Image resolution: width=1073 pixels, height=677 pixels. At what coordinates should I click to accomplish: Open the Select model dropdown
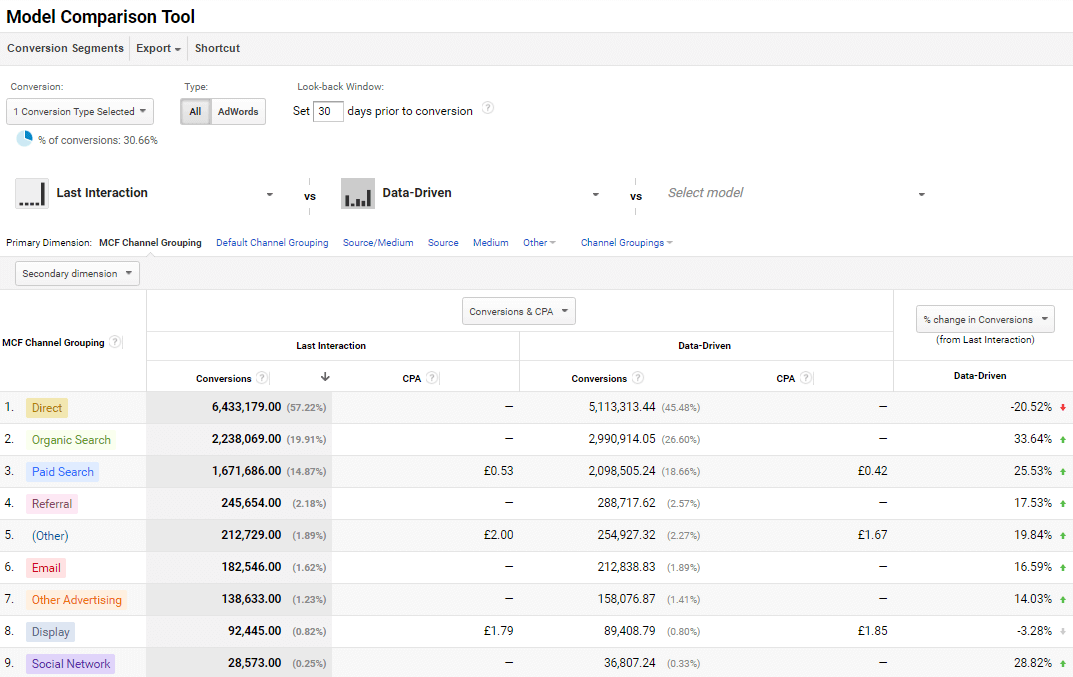(797, 193)
